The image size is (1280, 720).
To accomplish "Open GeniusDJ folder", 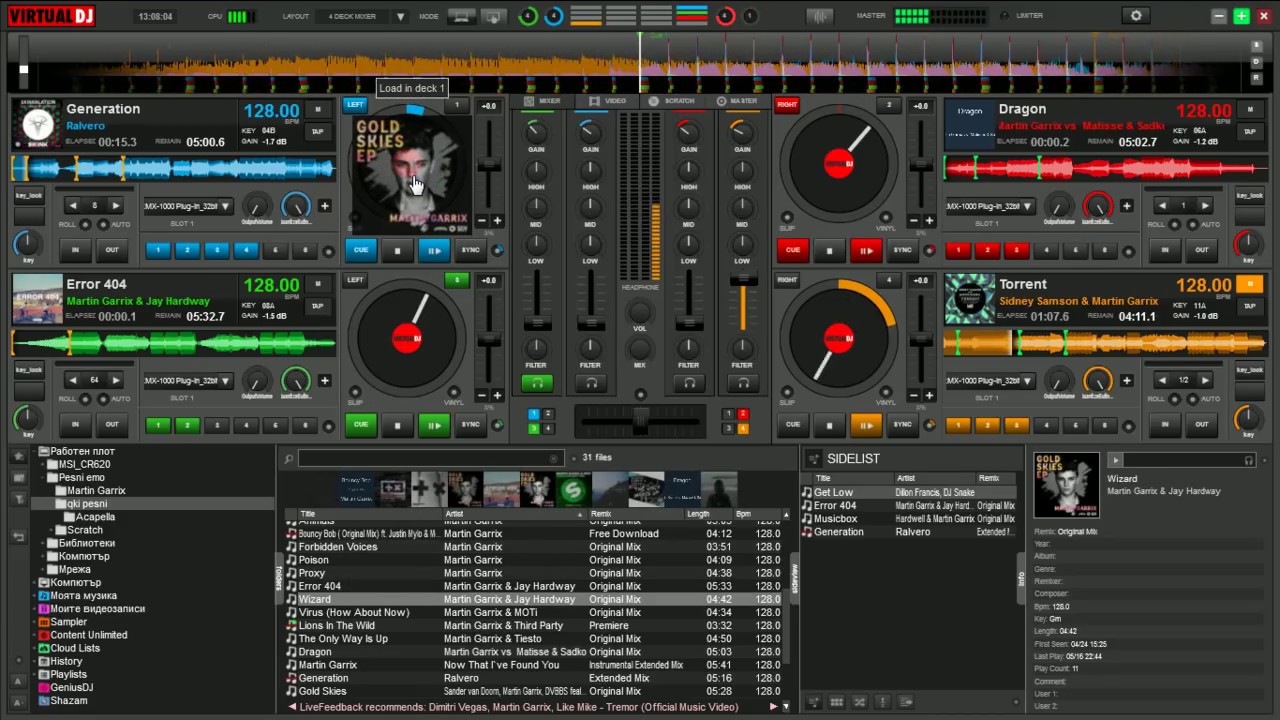I will pos(71,687).
